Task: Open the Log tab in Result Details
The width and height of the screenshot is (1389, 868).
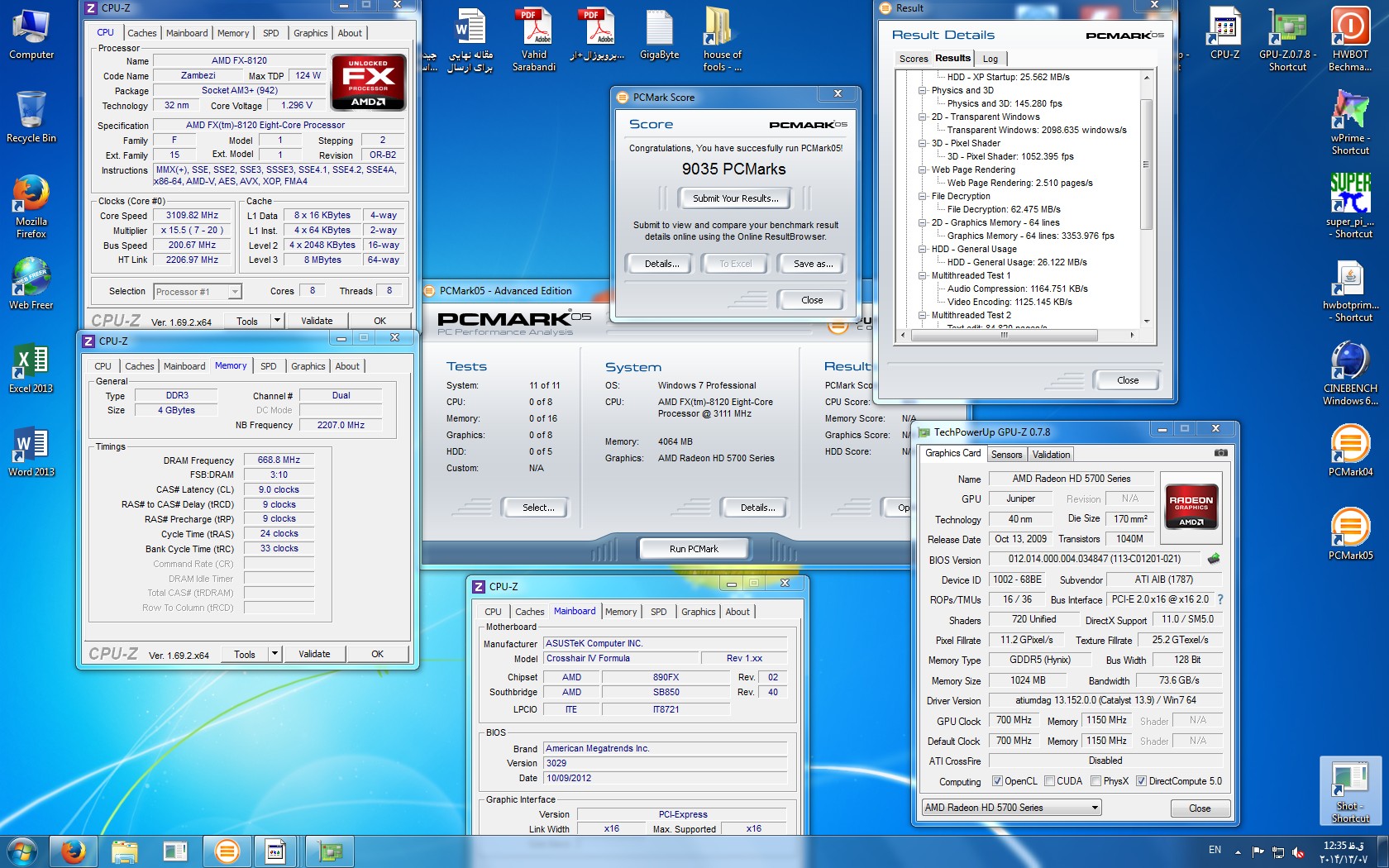Action: (x=990, y=59)
